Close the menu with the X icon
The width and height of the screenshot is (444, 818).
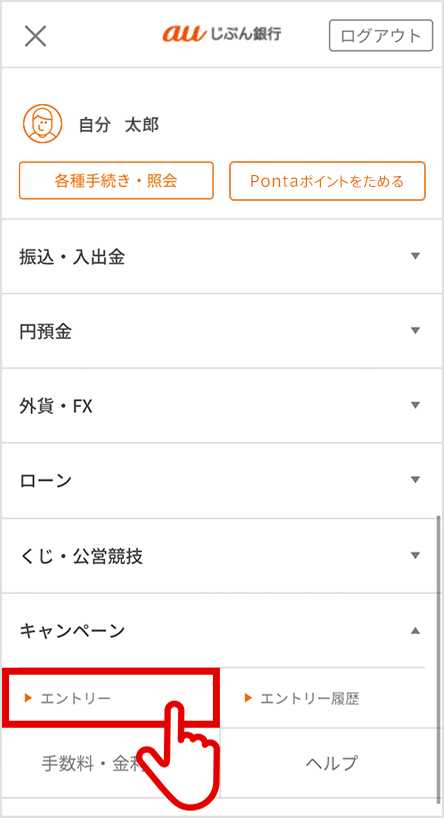[x=35, y=36]
